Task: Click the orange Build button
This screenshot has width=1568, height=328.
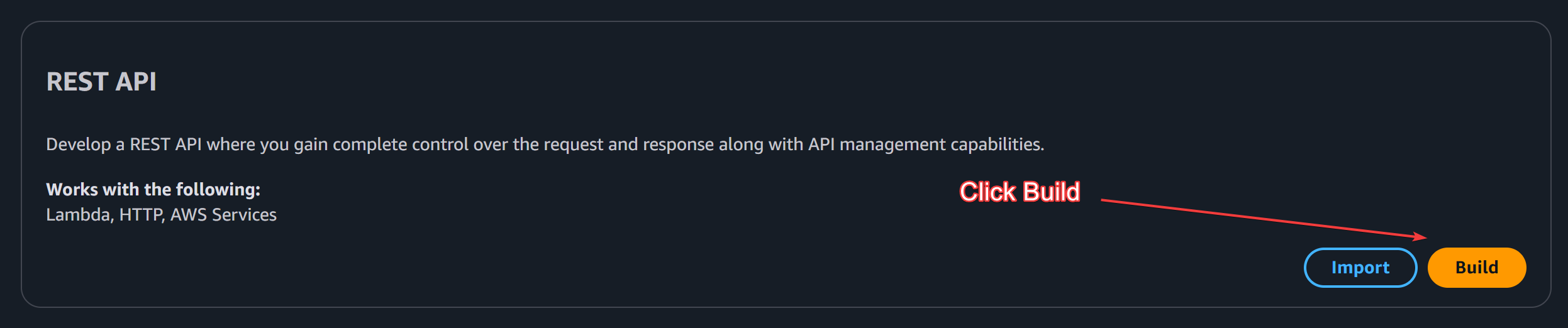Action: pos(1476,268)
